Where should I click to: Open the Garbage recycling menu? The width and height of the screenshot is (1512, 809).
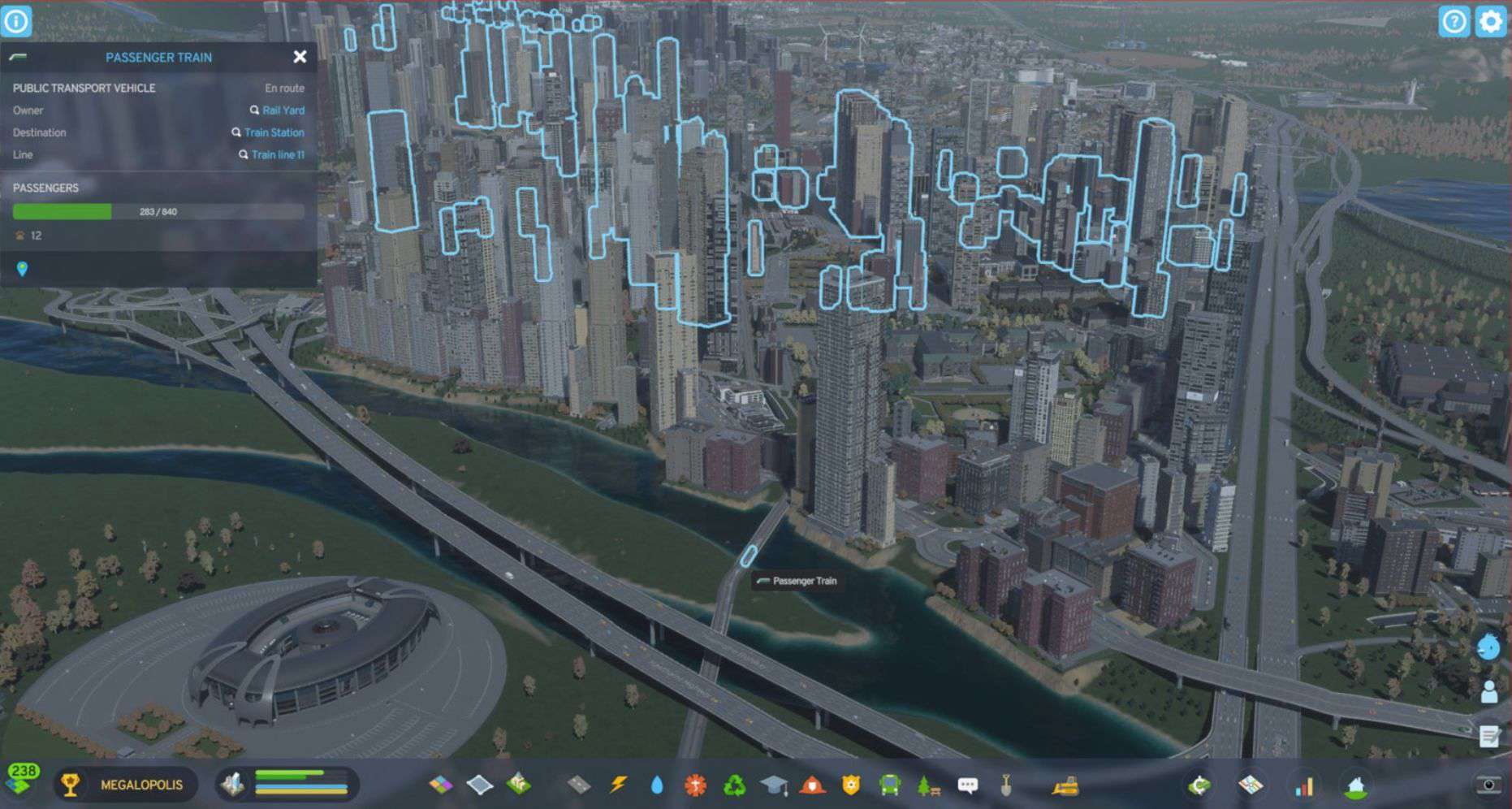[x=734, y=785]
